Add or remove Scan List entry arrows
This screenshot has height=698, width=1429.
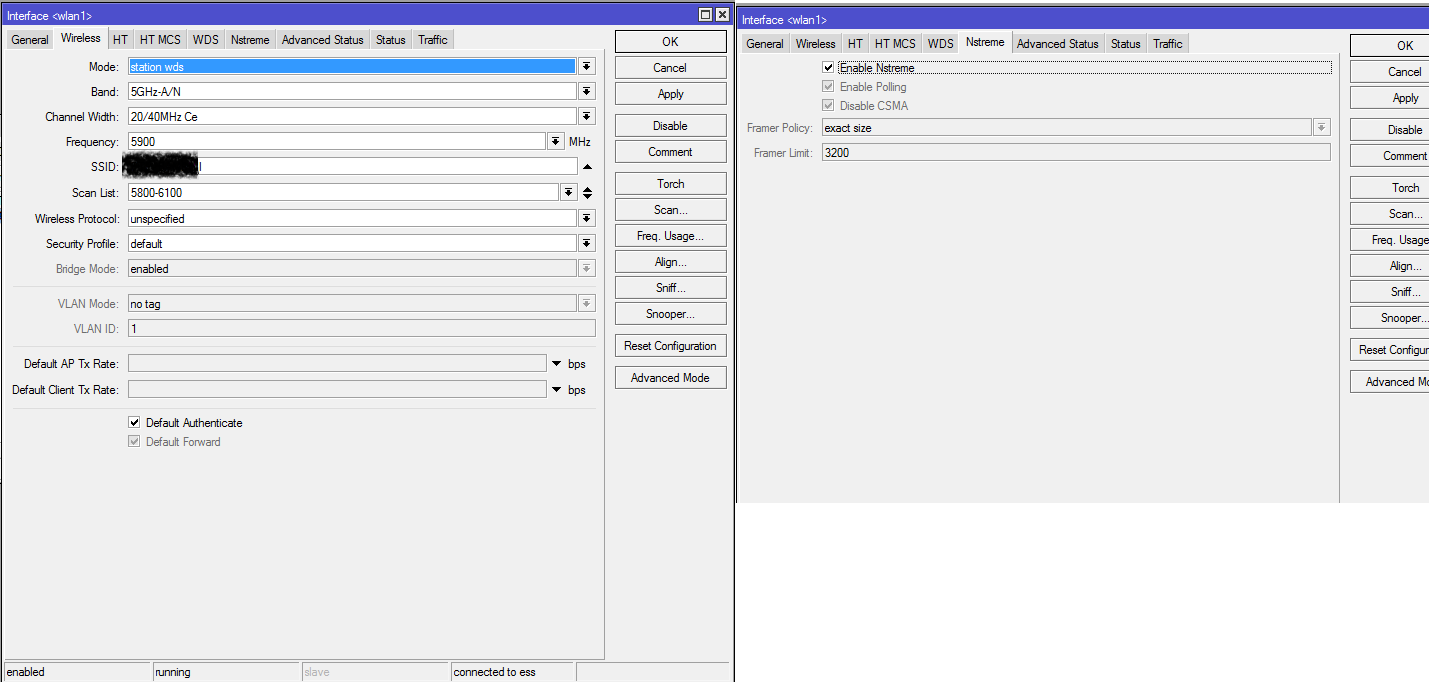tap(588, 193)
